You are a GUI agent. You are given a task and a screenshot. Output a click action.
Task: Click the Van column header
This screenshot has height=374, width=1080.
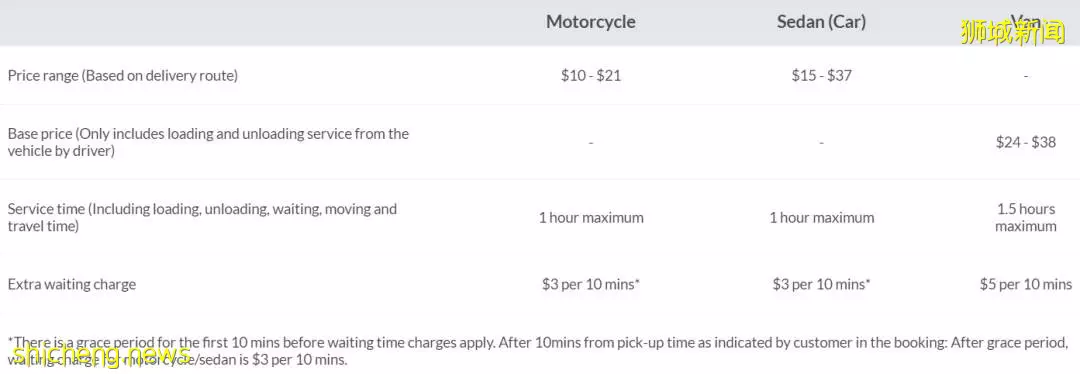[1025, 21]
